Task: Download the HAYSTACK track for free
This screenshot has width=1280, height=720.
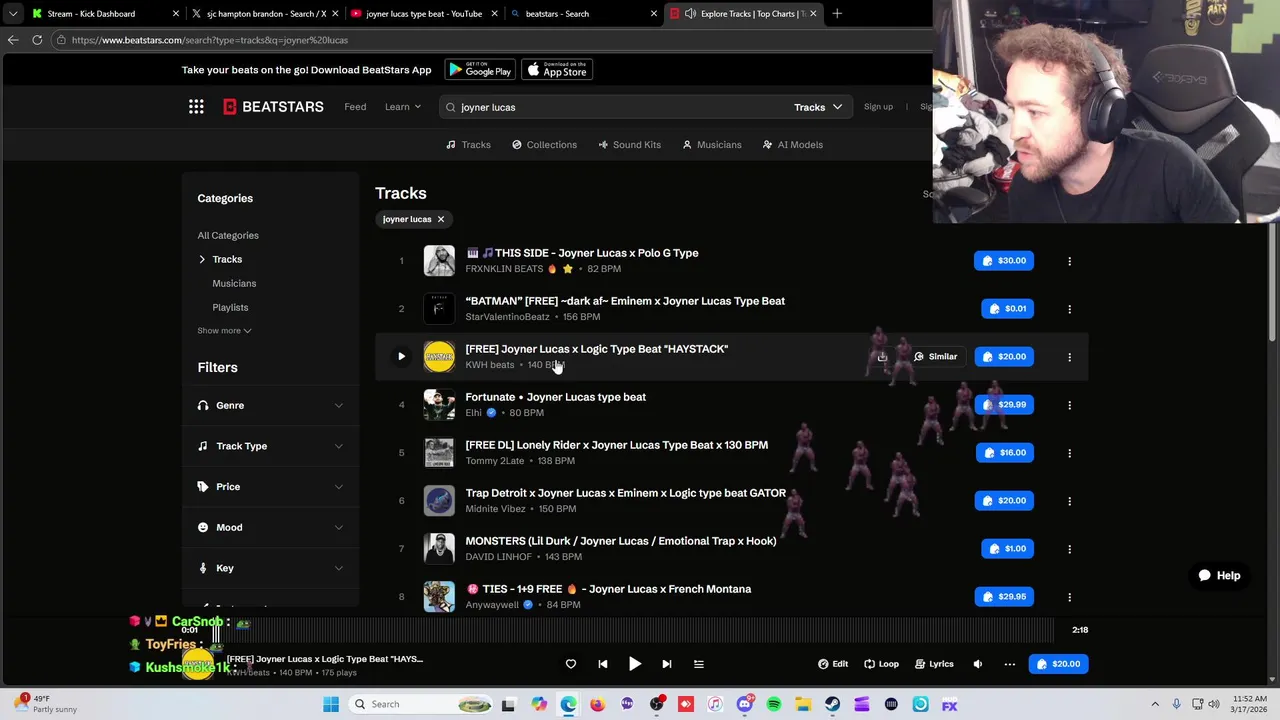Action: click(x=882, y=357)
